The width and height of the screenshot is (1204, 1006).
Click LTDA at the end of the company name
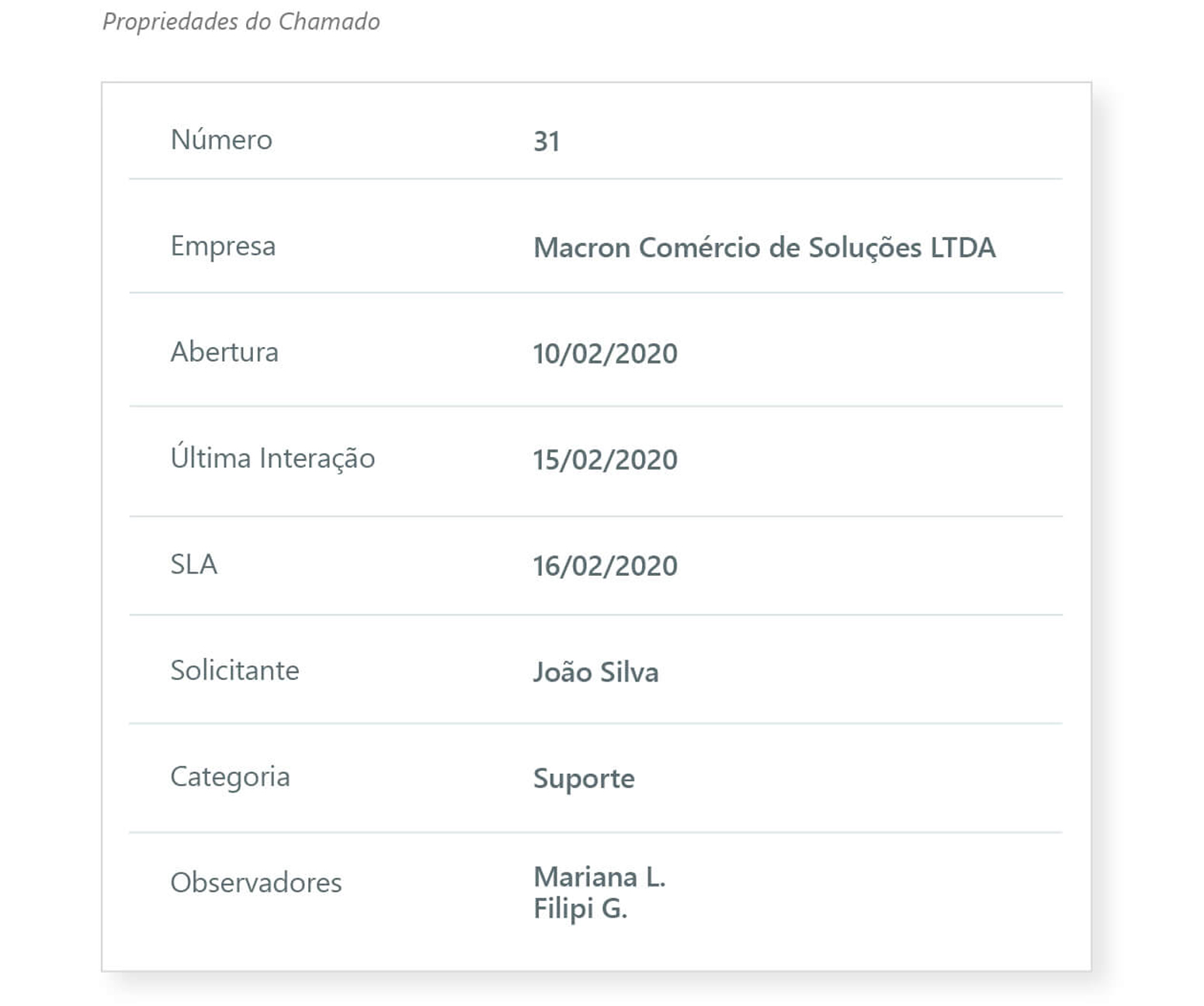pos(963,248)
